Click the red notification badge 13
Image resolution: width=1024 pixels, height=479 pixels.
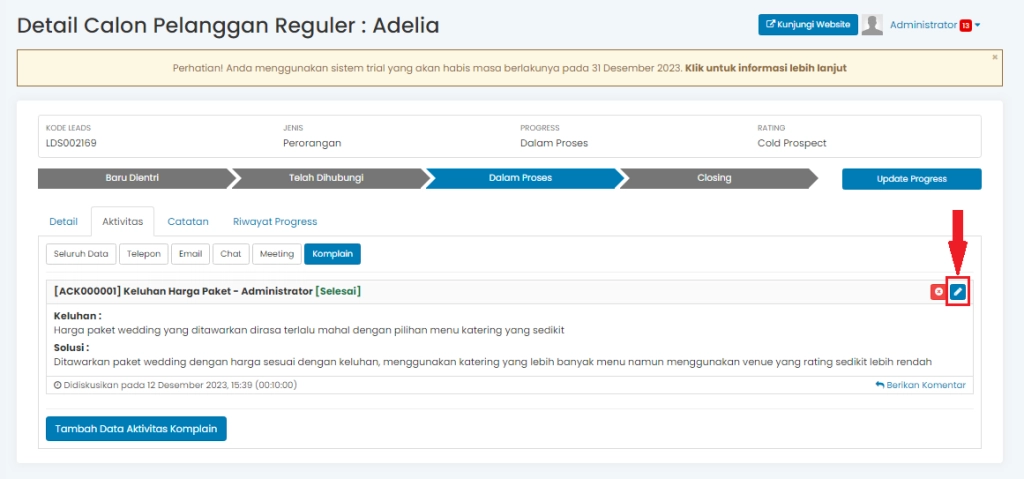coord(965,26)
